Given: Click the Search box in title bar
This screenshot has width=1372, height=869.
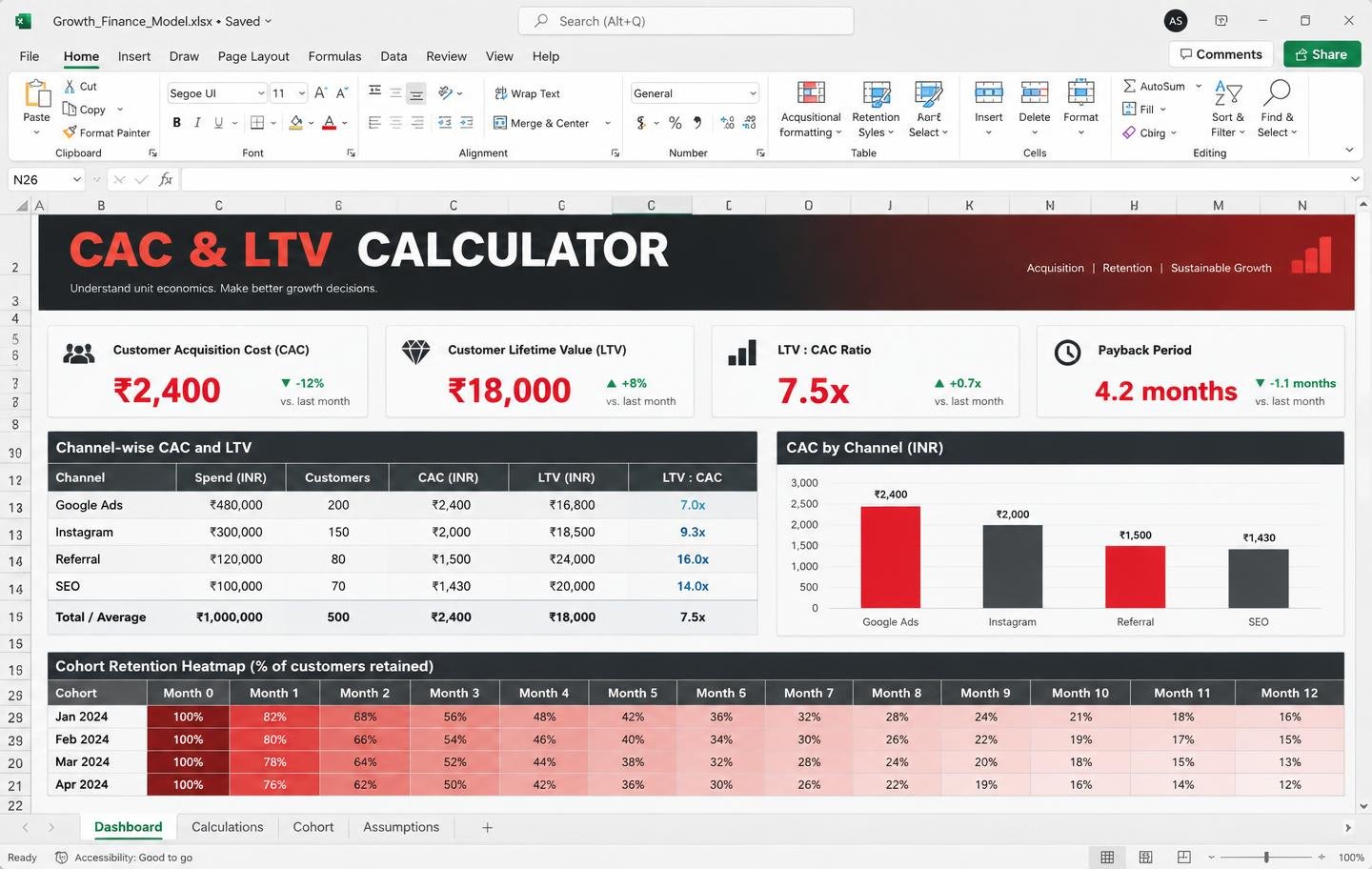Looking at the screenshot, I should coord(686,21).
